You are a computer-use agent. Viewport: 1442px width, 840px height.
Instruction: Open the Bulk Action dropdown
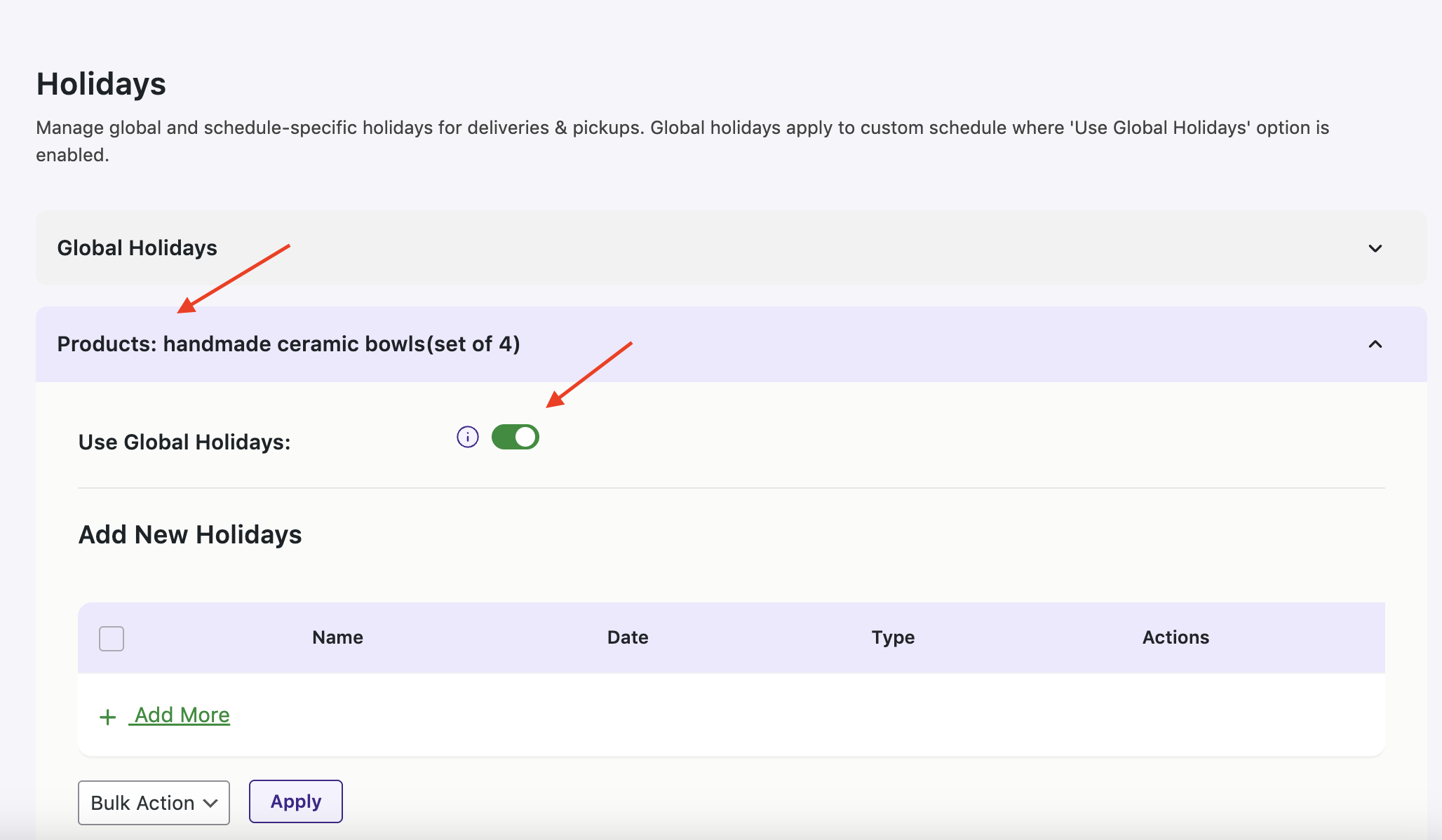(x=154, y=802)
